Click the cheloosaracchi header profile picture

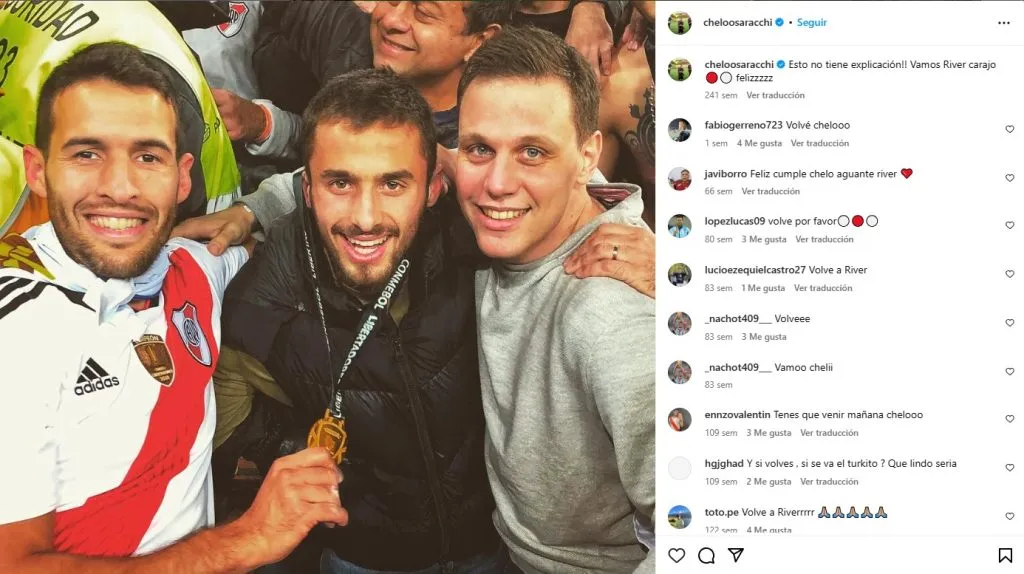680,23
